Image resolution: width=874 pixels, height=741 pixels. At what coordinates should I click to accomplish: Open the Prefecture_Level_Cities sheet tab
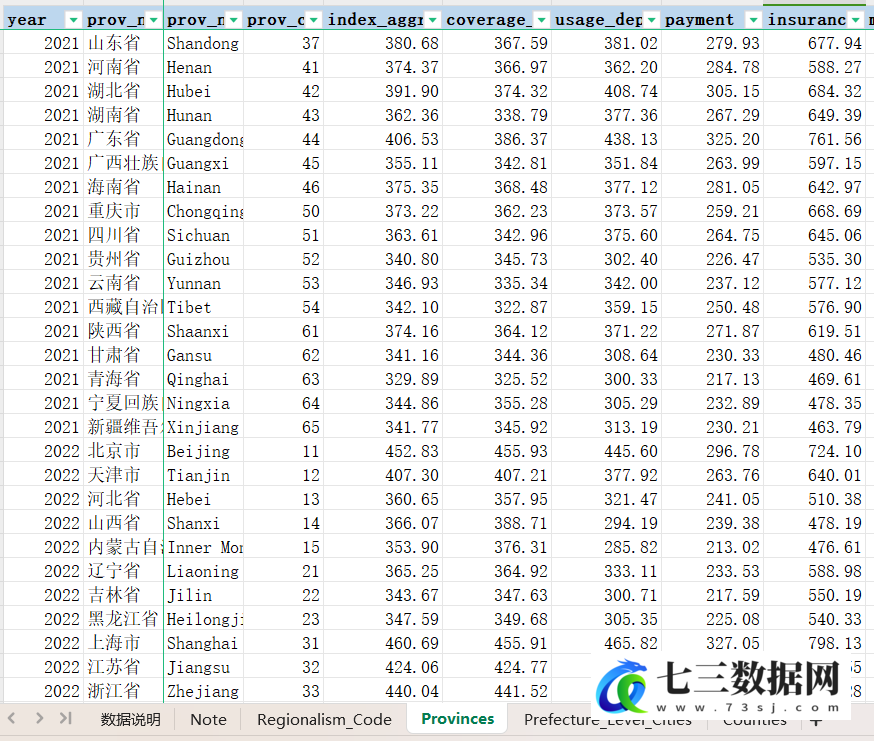608,720
